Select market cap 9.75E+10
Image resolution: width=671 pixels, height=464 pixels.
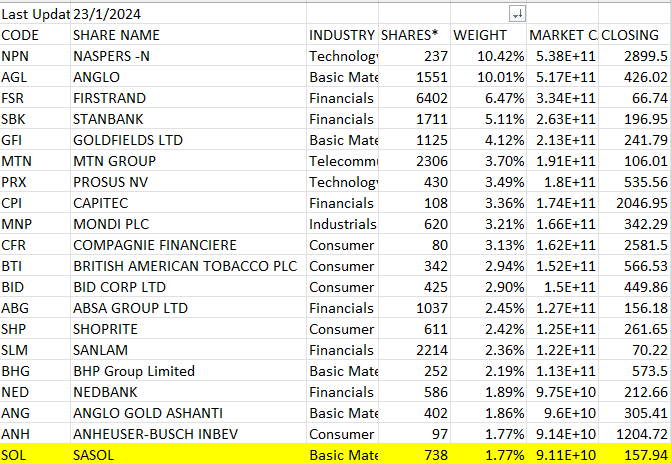click(562, 392)
